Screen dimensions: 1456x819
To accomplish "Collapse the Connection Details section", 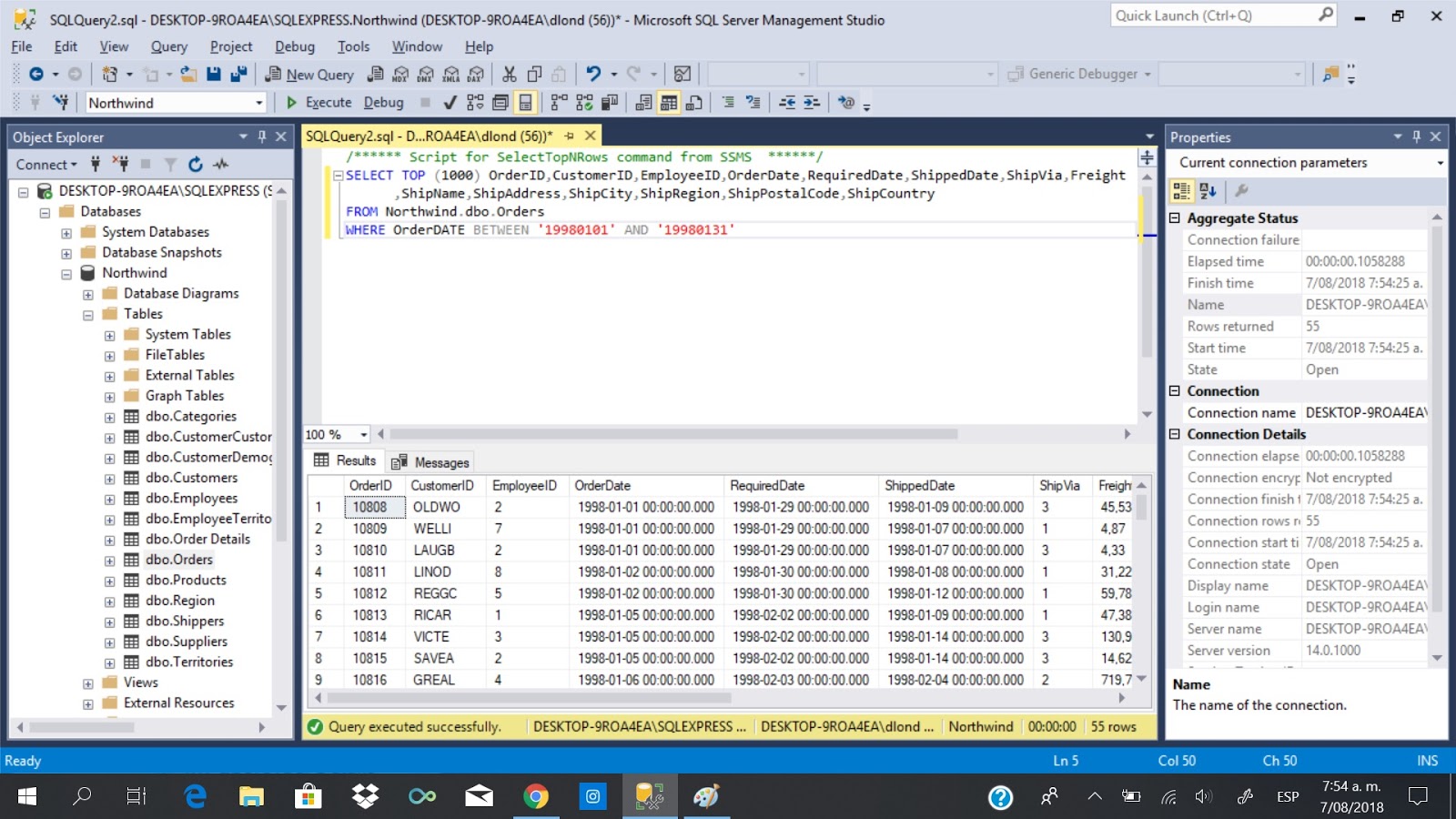I will coord(1175,435).
